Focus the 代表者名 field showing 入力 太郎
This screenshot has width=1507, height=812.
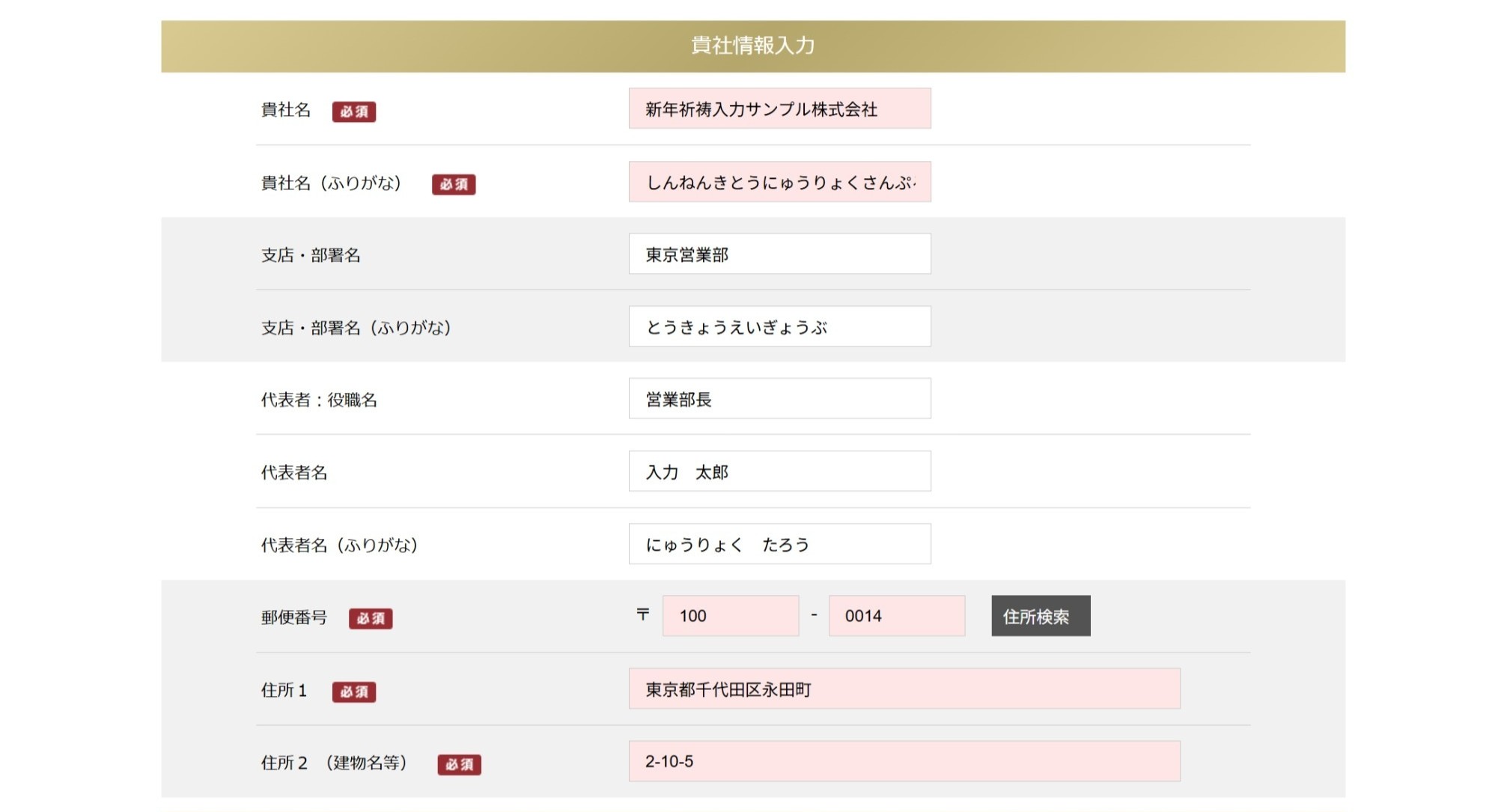[x=779, y=471]
